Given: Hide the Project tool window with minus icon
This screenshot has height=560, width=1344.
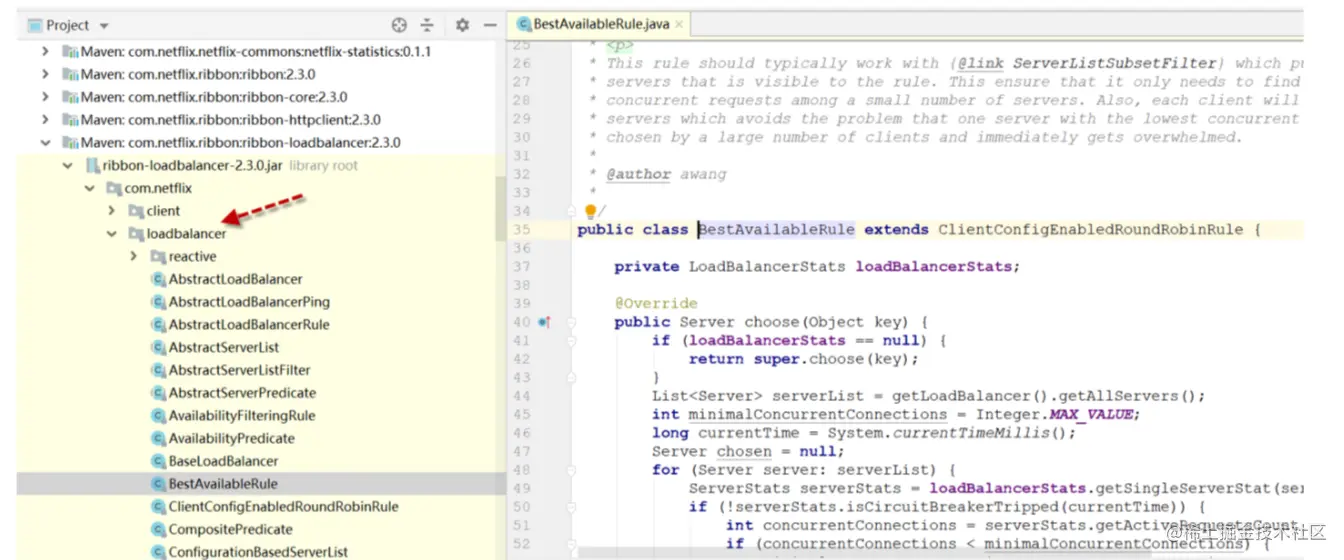Looking at the screenshot, I should pos(490,25).
